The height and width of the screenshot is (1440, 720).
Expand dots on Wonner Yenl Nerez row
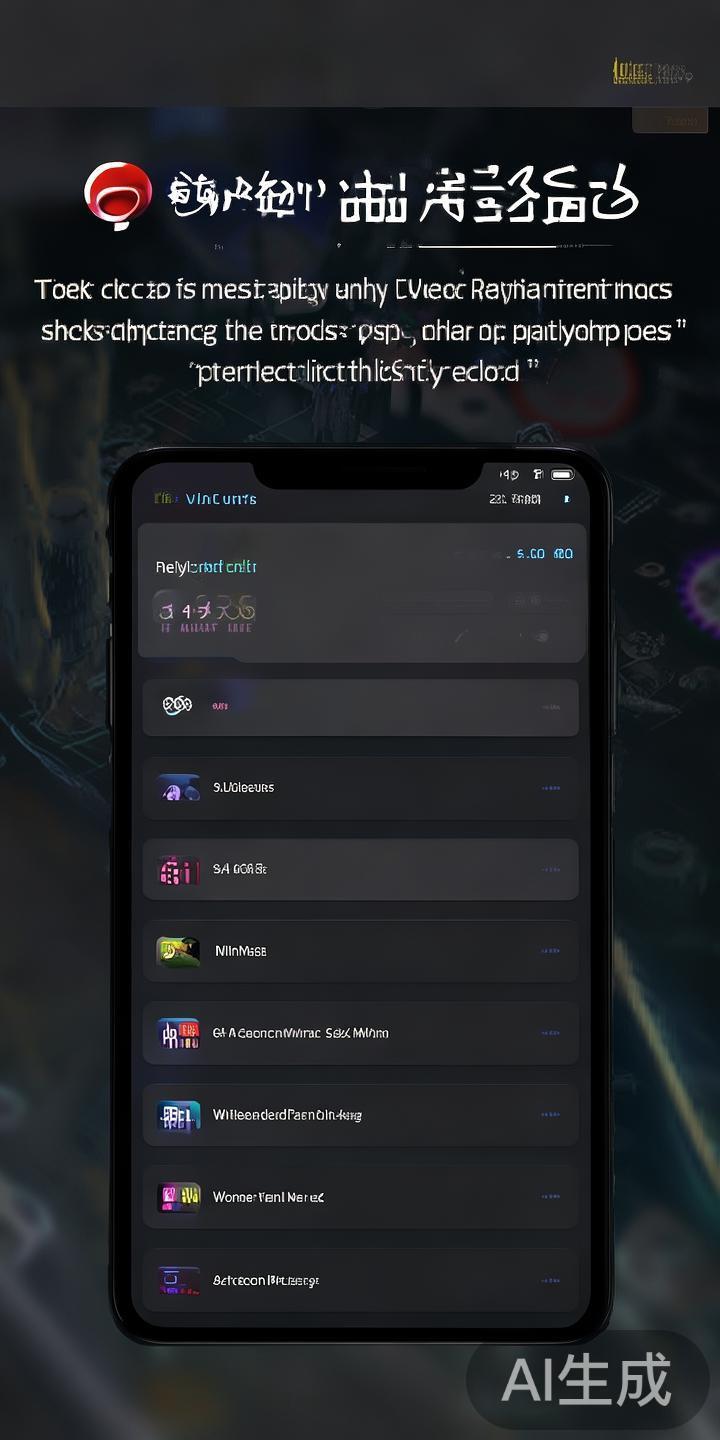pyautogui.click(x=551, y=1197)
